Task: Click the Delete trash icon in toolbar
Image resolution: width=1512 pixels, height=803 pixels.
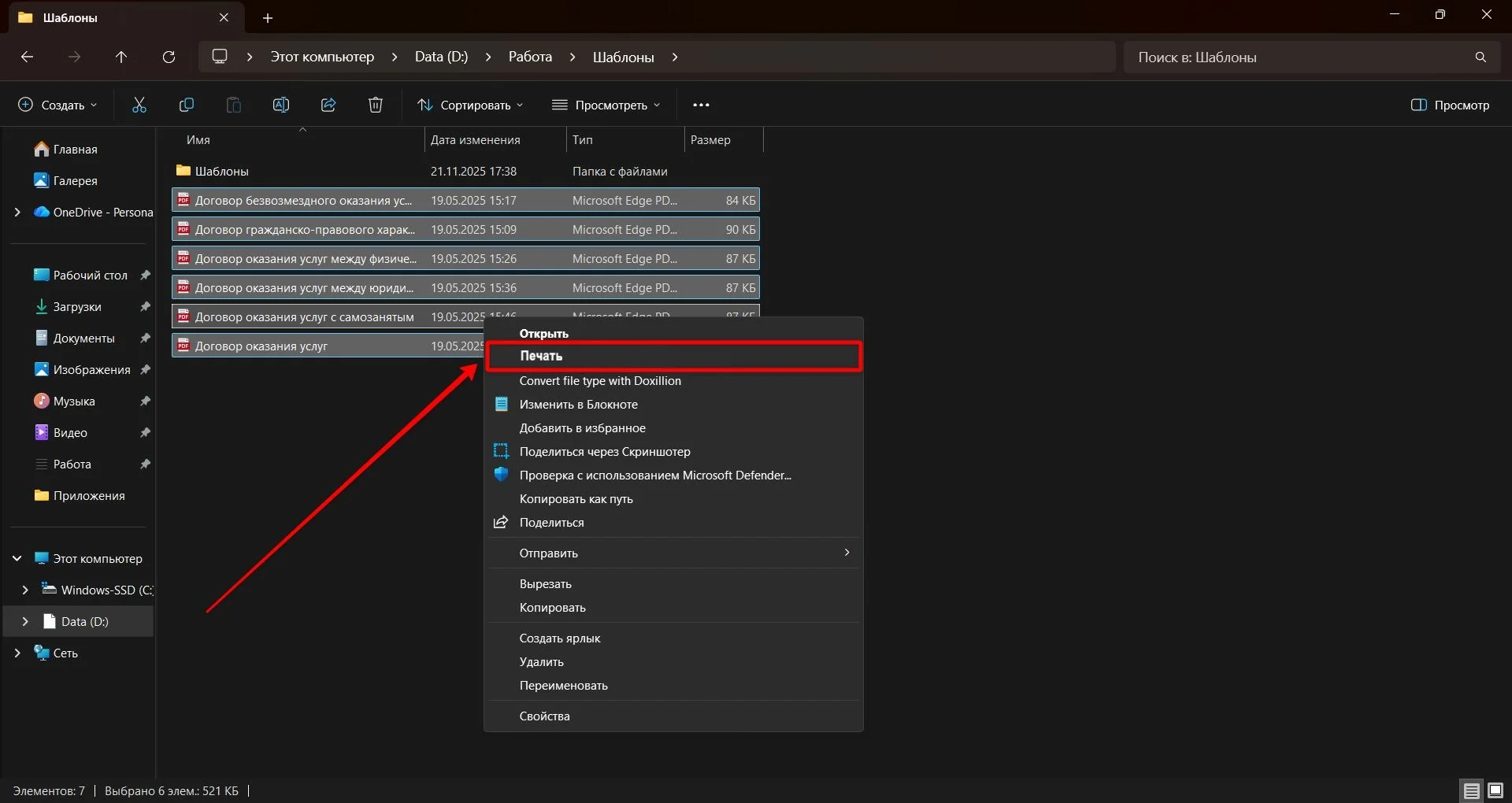Action: pos(376,105)
